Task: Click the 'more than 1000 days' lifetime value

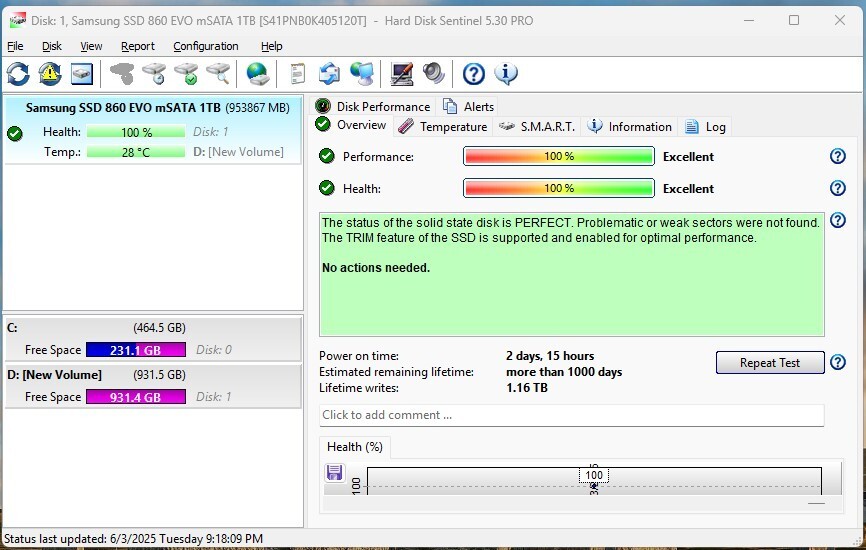Action: pos(564,372)
